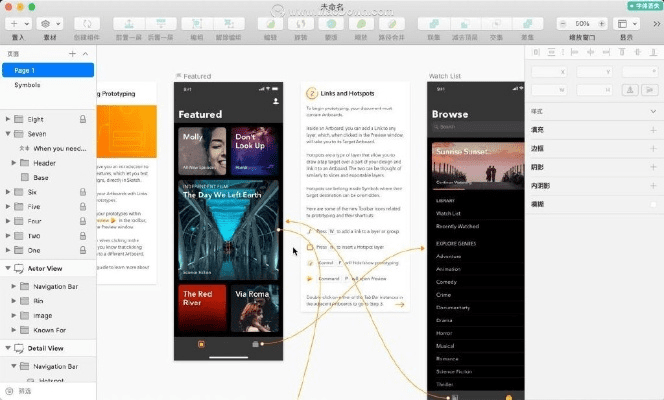Click the Insert (置入) plus button in toolbar

[18, 22]
